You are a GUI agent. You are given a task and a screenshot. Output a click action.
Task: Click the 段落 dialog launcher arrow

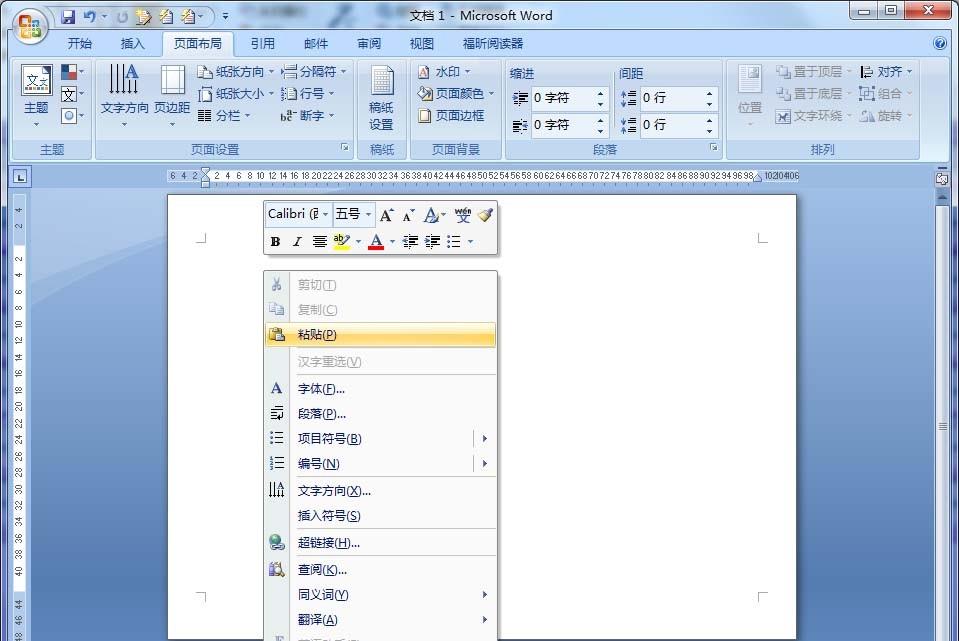coord(713,148)
